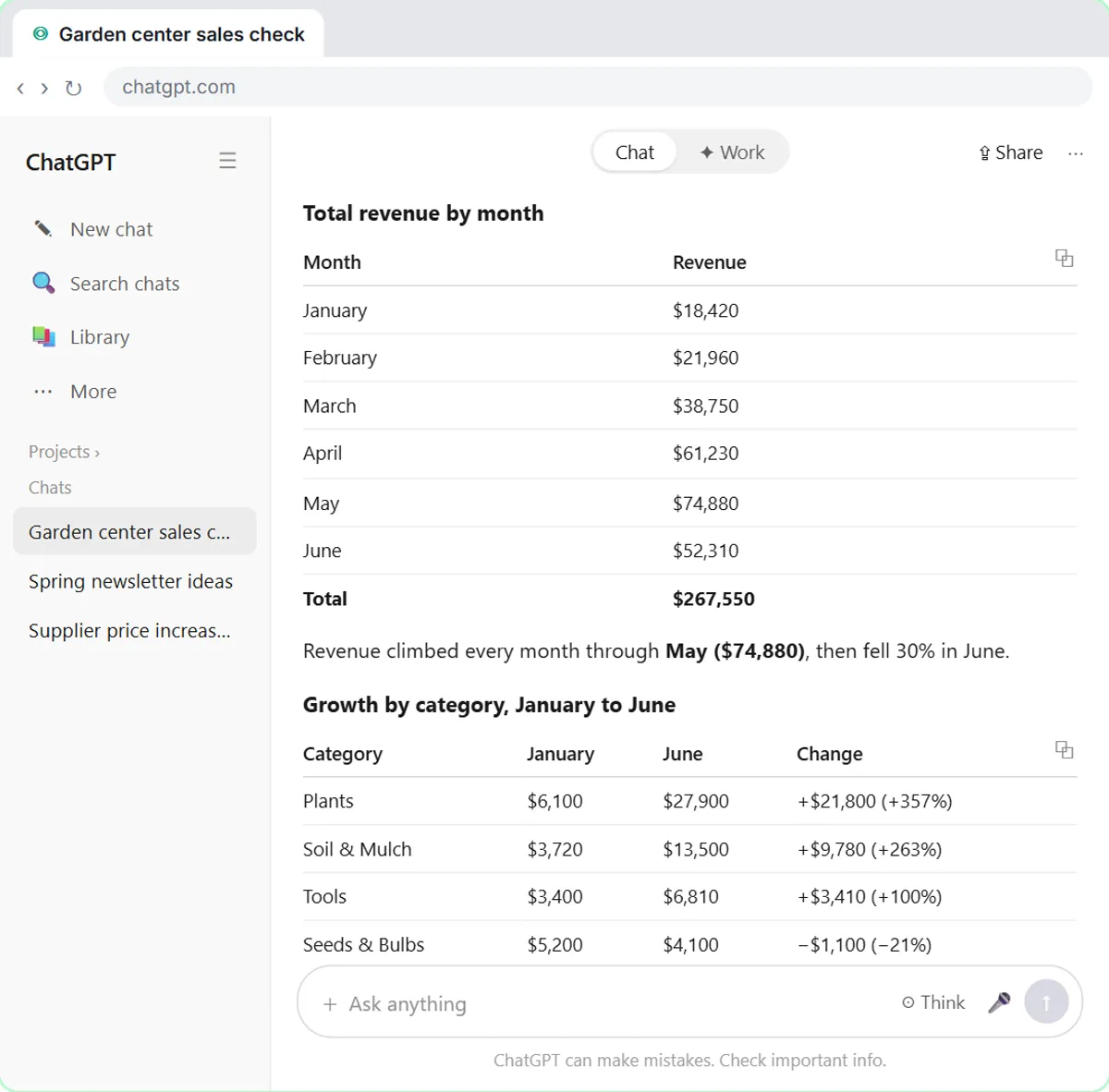Click the March revenue cell $38,750
Viewport: 1109px width, 1092px height.
705,406
